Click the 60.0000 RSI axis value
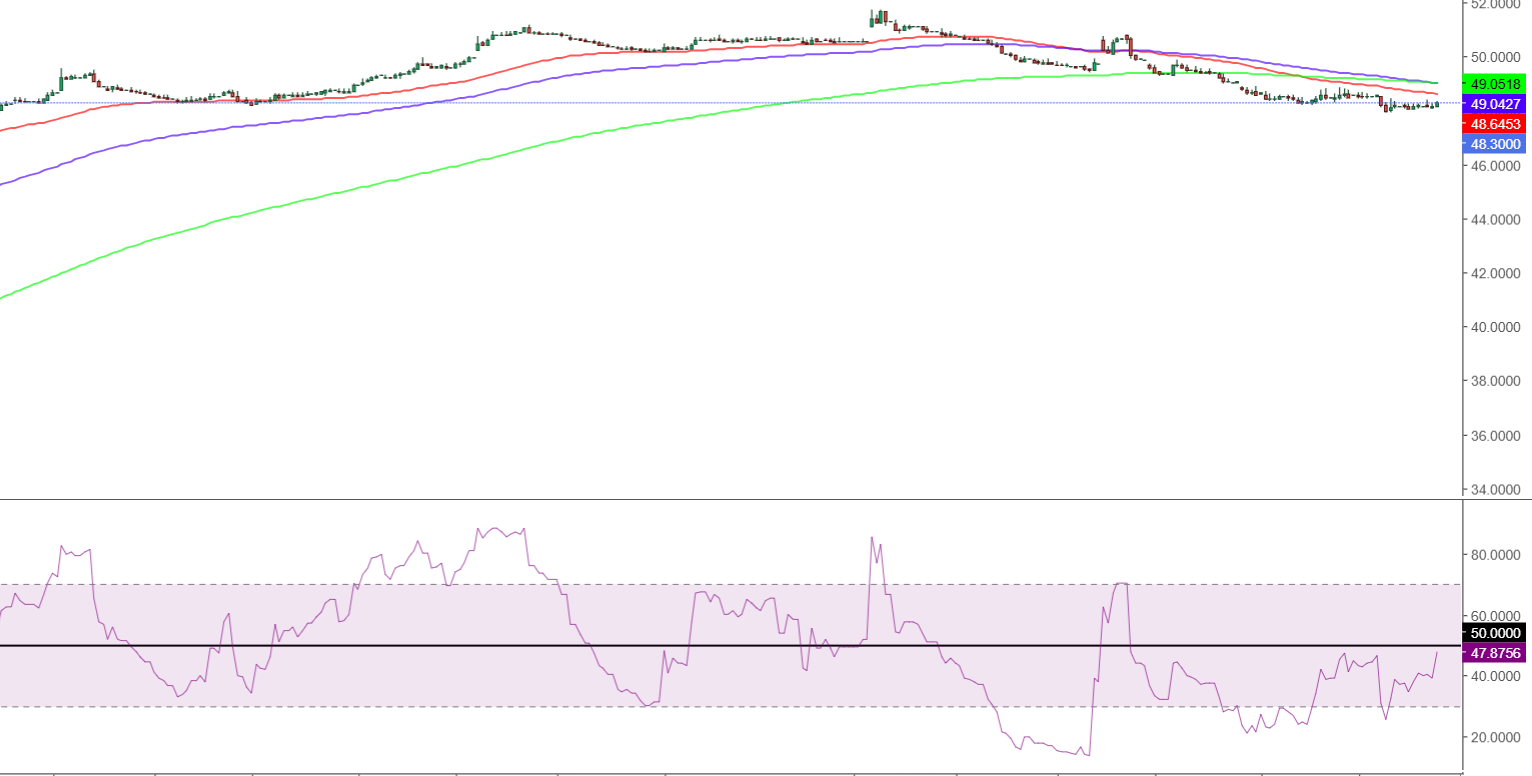This screenshot has width=1532, height=776. coord(1495,616)
